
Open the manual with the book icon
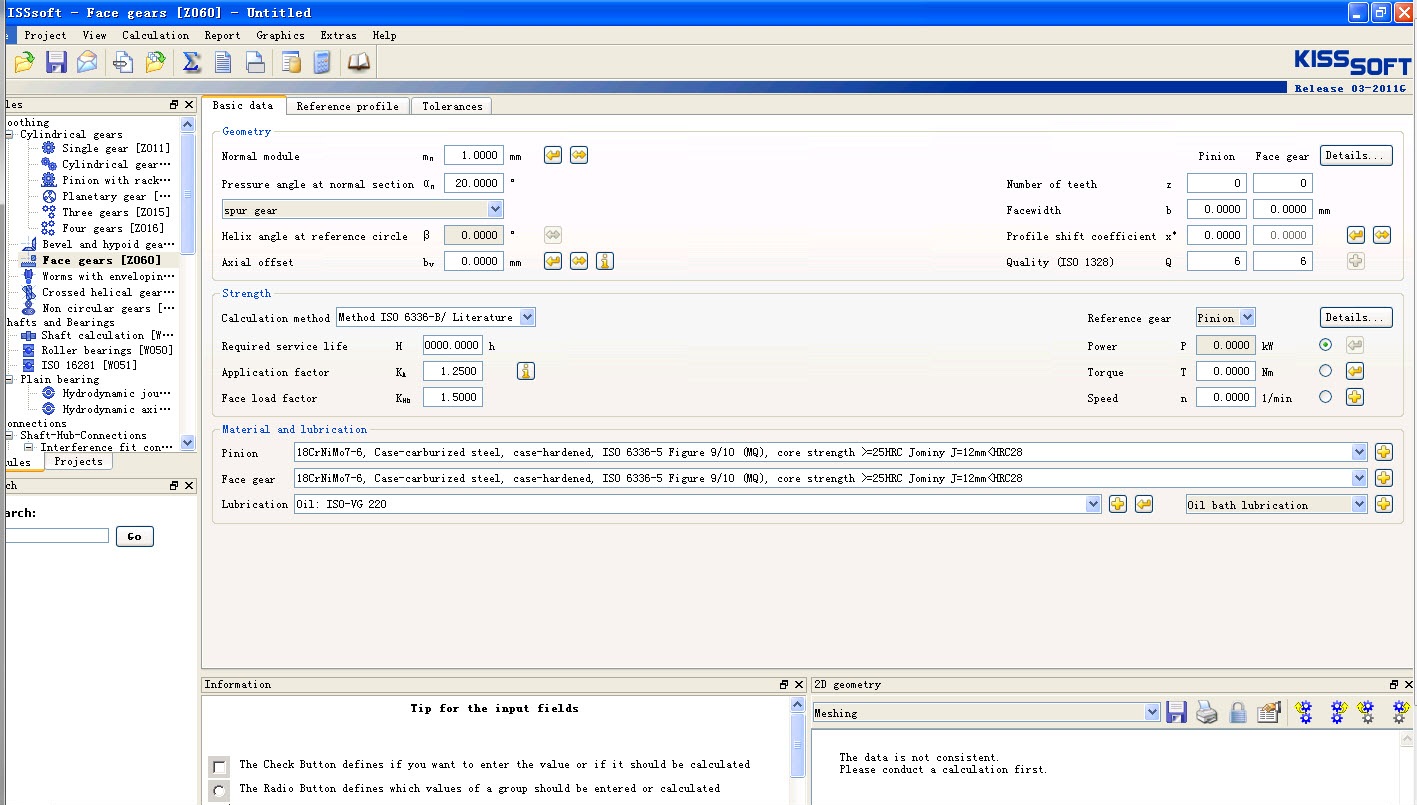[x=358, y=62]
